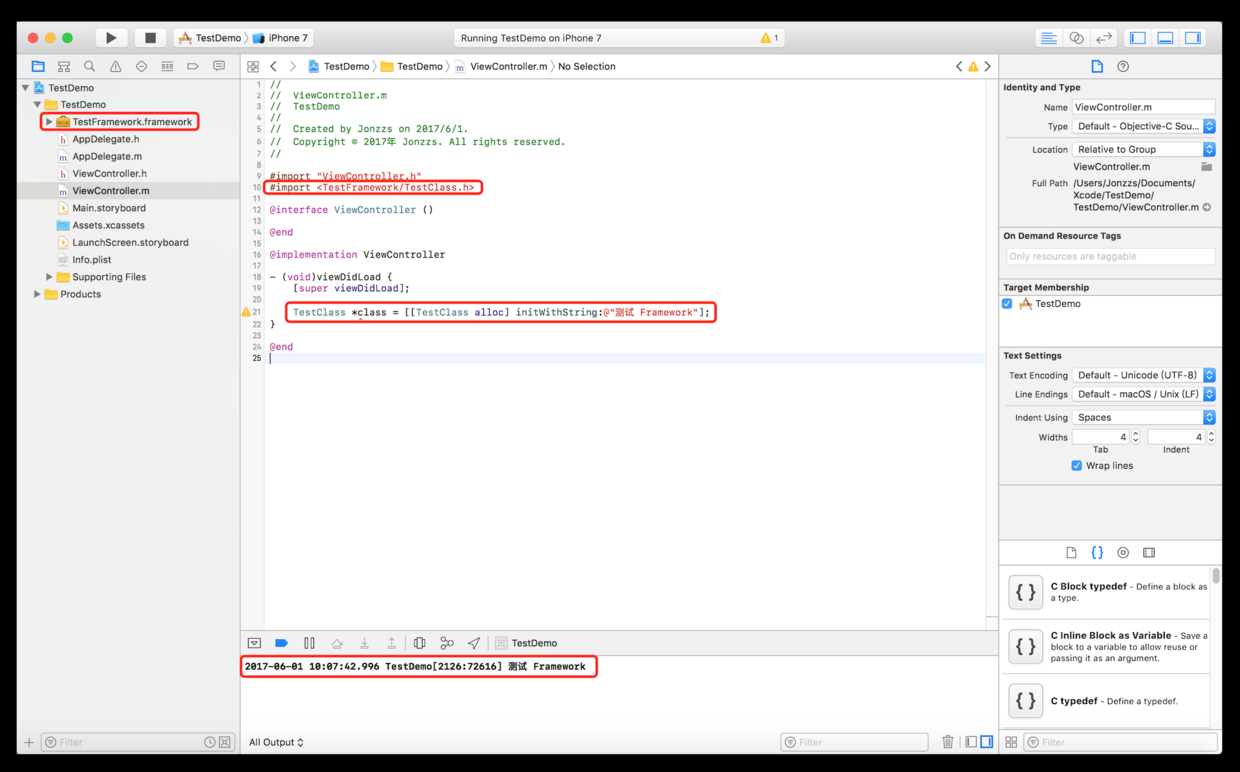
Task: Open the Text Encoding dropdown
Action: pos(1143,376)
